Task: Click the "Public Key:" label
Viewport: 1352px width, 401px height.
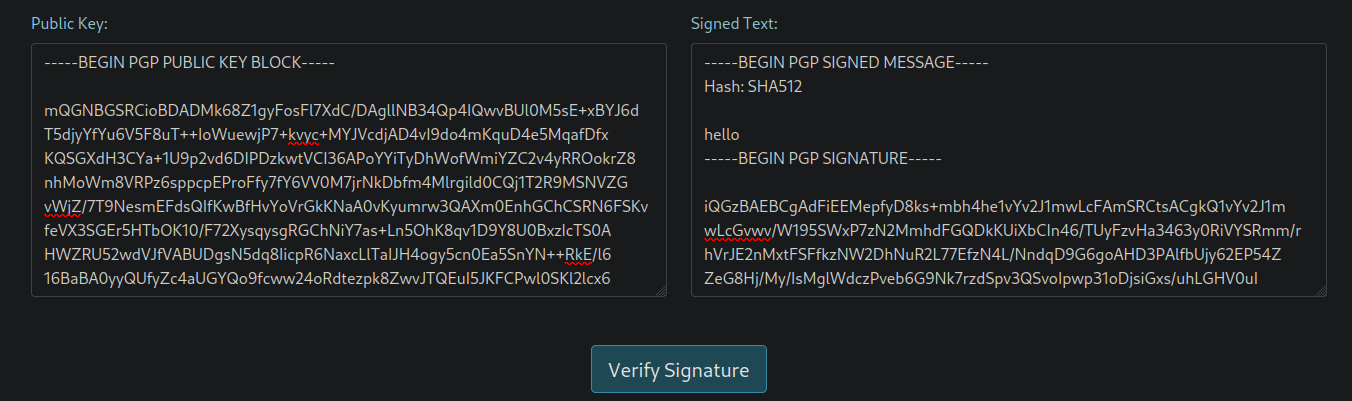Action: click(x=69, y=23)
